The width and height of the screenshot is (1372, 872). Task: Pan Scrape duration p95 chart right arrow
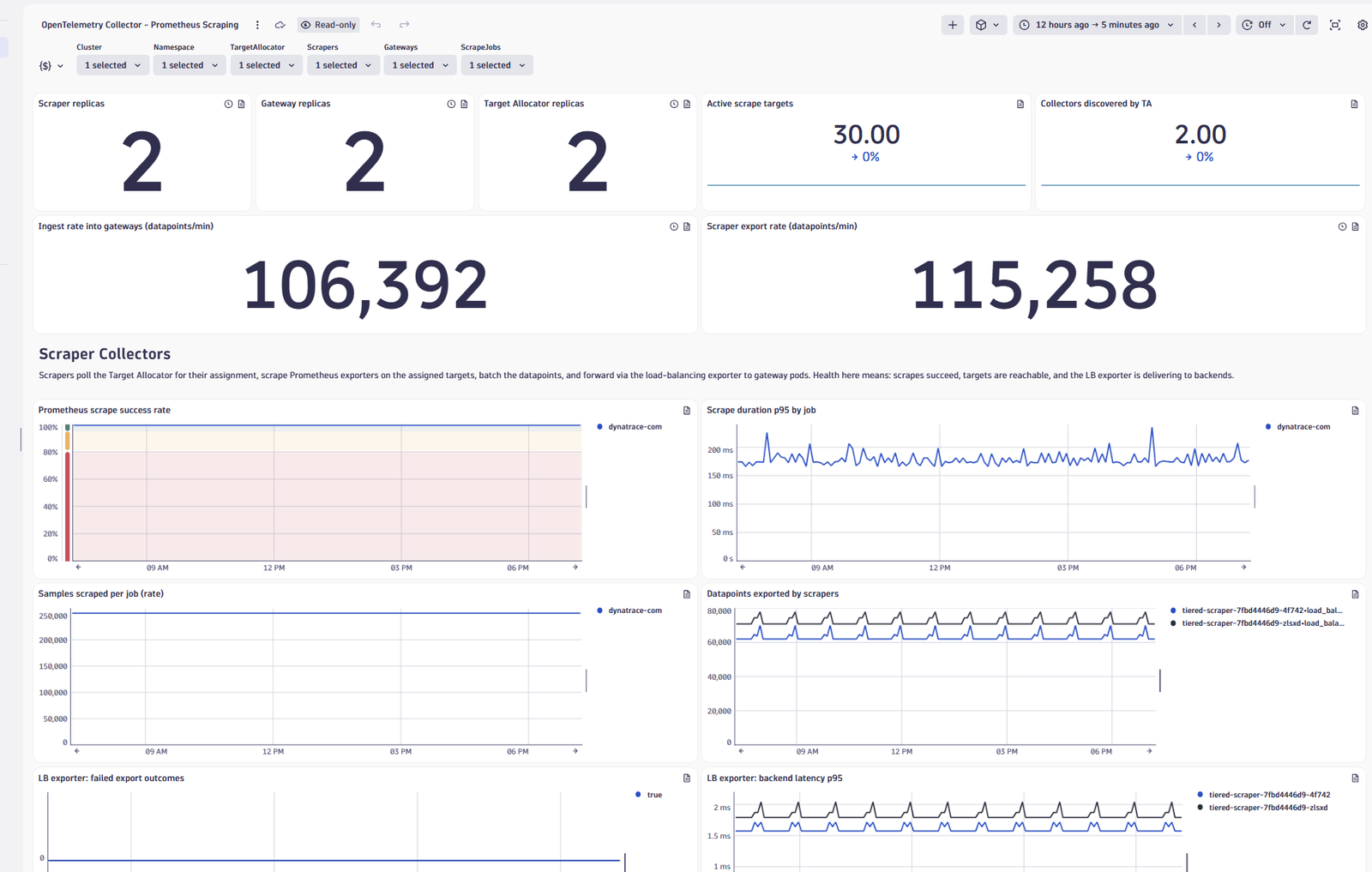[1243, 567]
